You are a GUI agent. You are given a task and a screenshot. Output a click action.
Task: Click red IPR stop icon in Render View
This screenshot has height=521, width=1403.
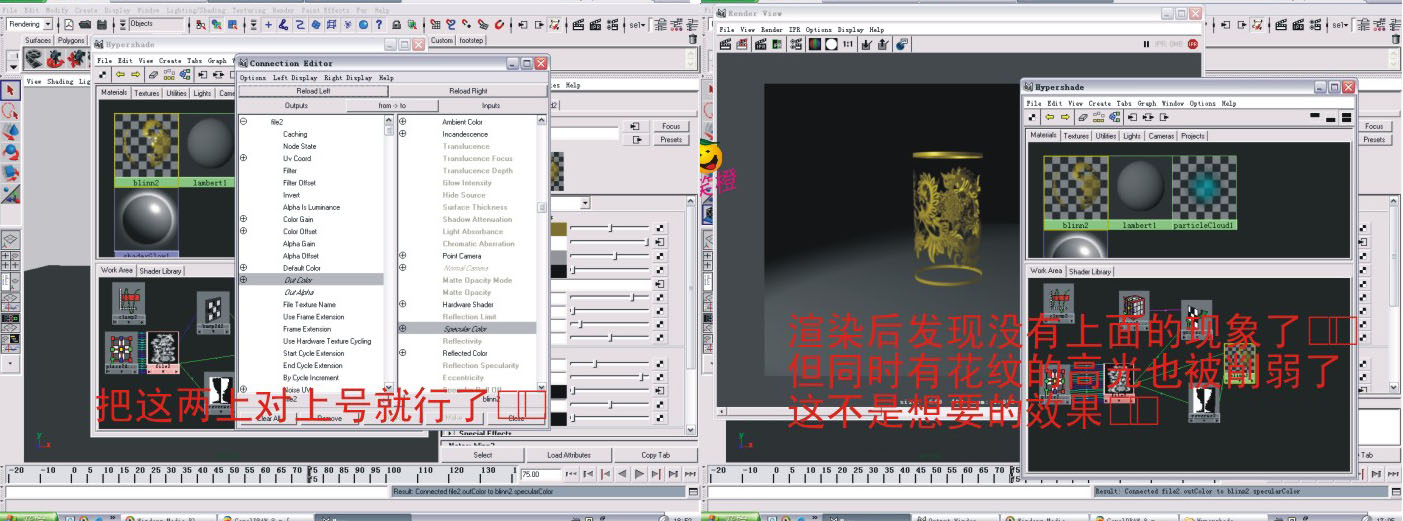[x=1192, y=44]
